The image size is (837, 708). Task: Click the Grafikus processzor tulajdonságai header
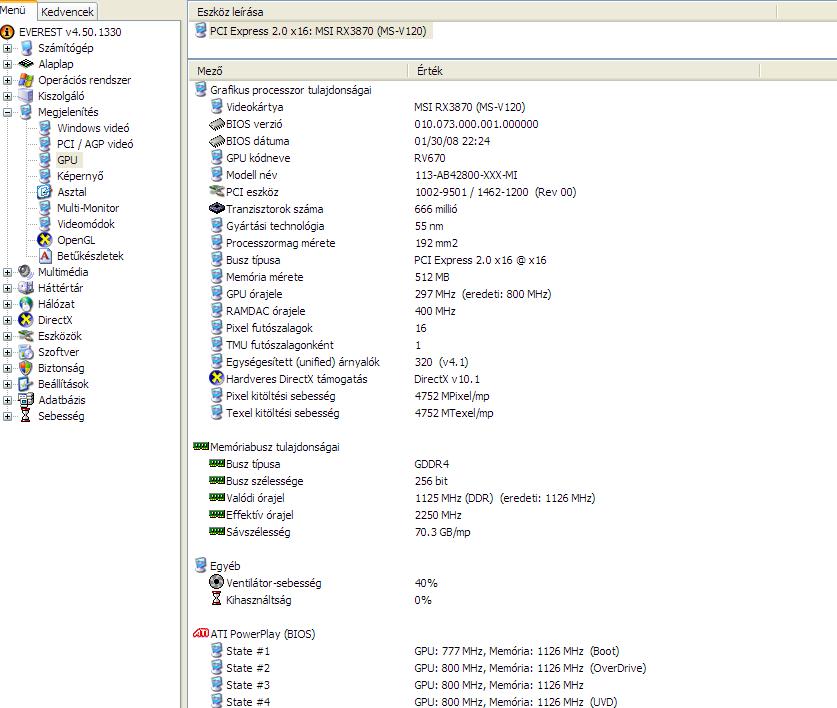[291, 90]
